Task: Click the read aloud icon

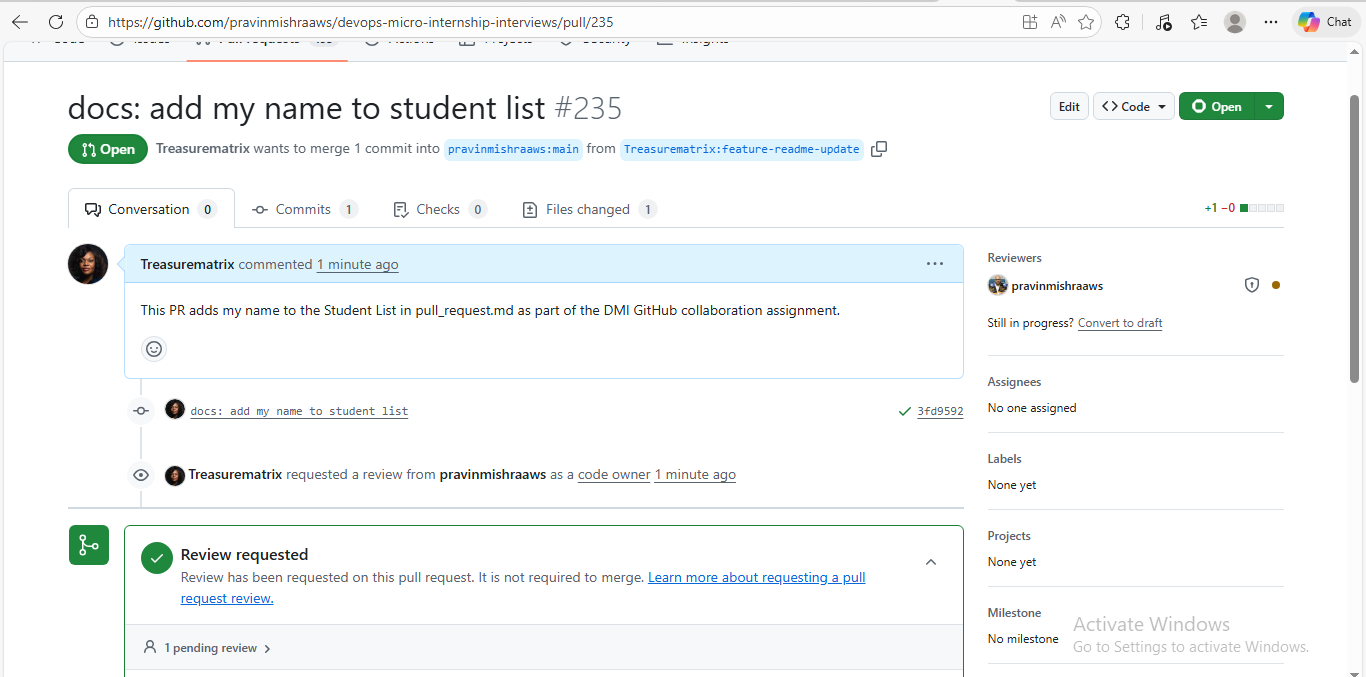Action: tap(1058, 21)
